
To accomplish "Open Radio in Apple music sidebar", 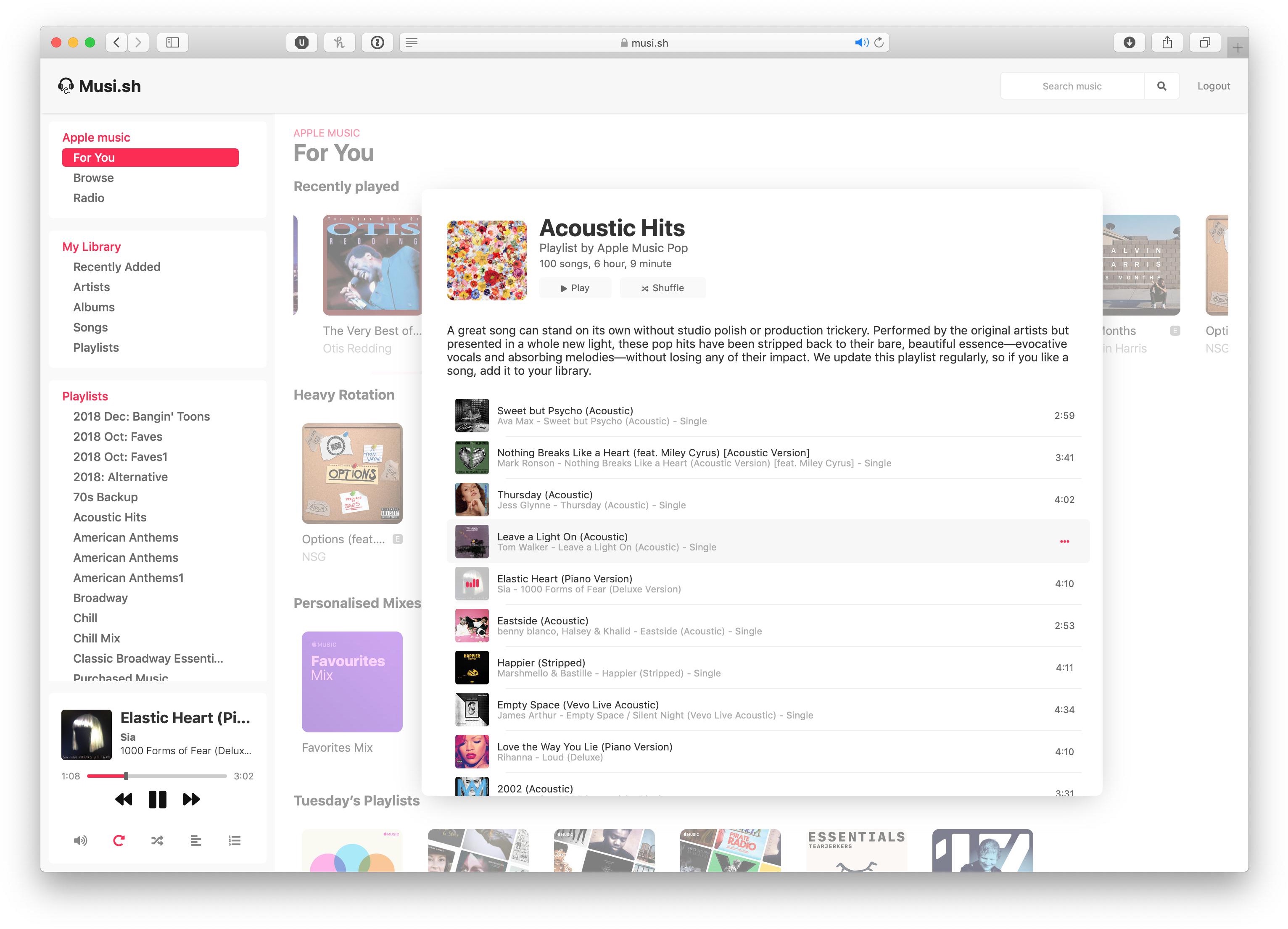I will 89,198.
